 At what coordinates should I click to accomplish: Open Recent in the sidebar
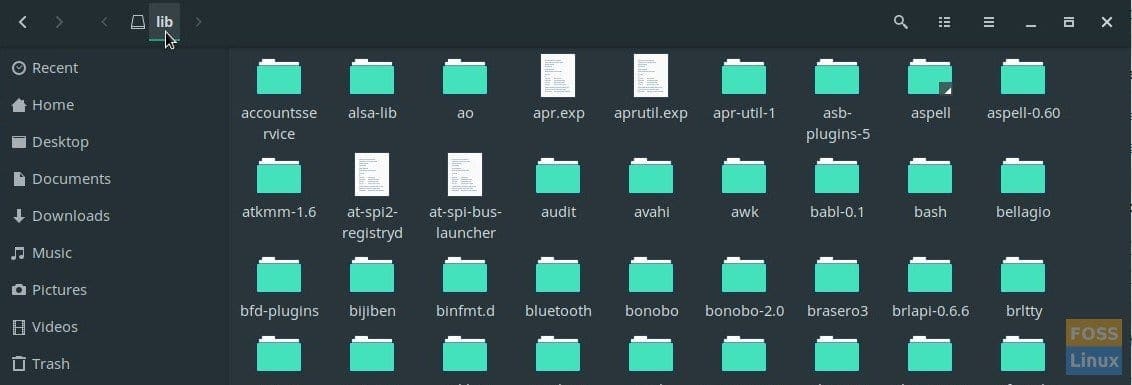[45, 68]
